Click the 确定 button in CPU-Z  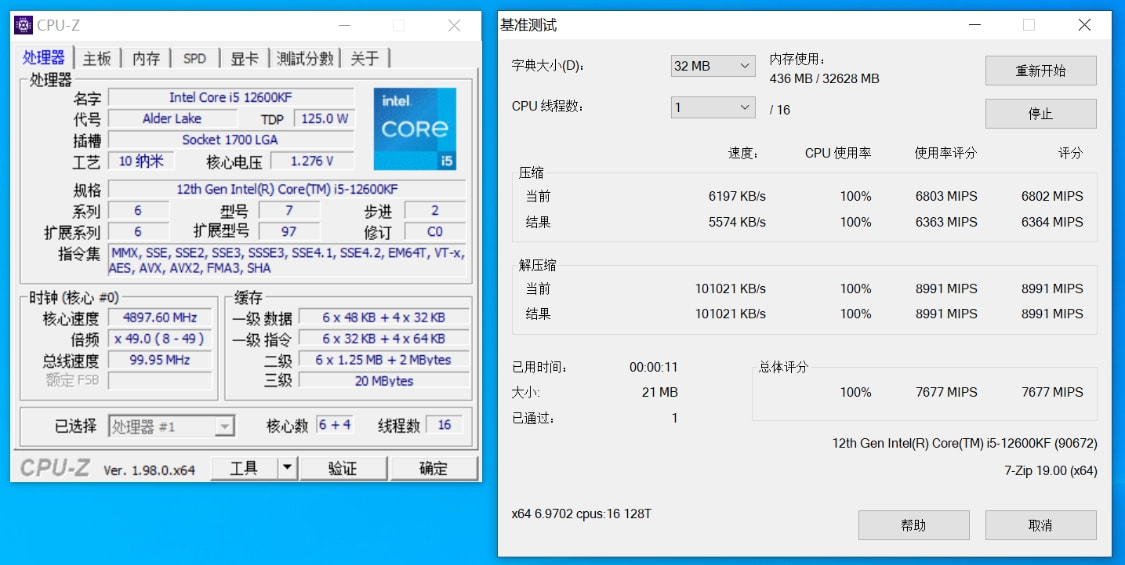click(433, 468)
